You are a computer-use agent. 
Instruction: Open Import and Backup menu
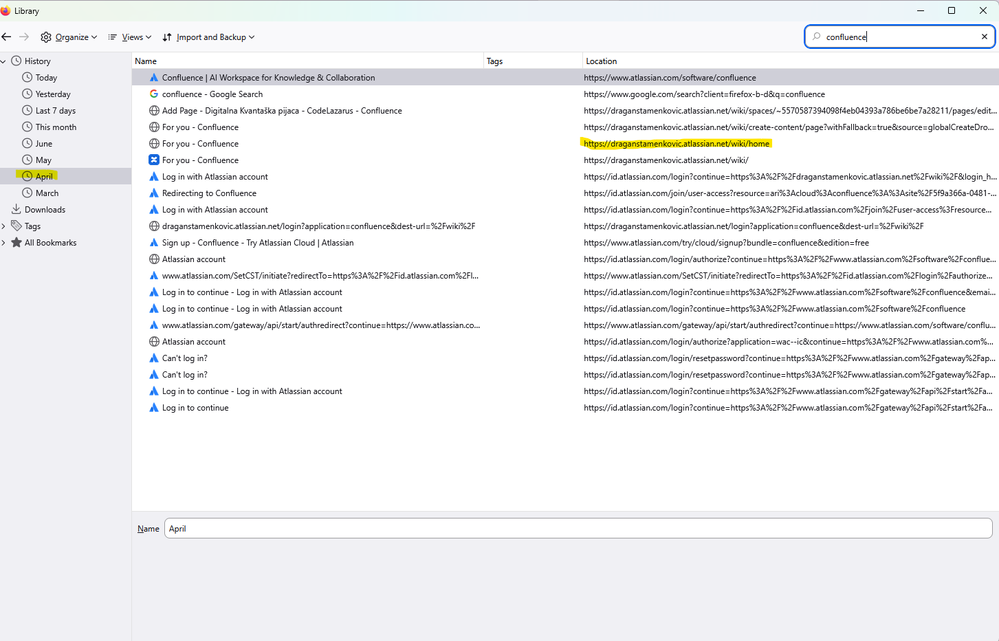(x=208, y=37)
